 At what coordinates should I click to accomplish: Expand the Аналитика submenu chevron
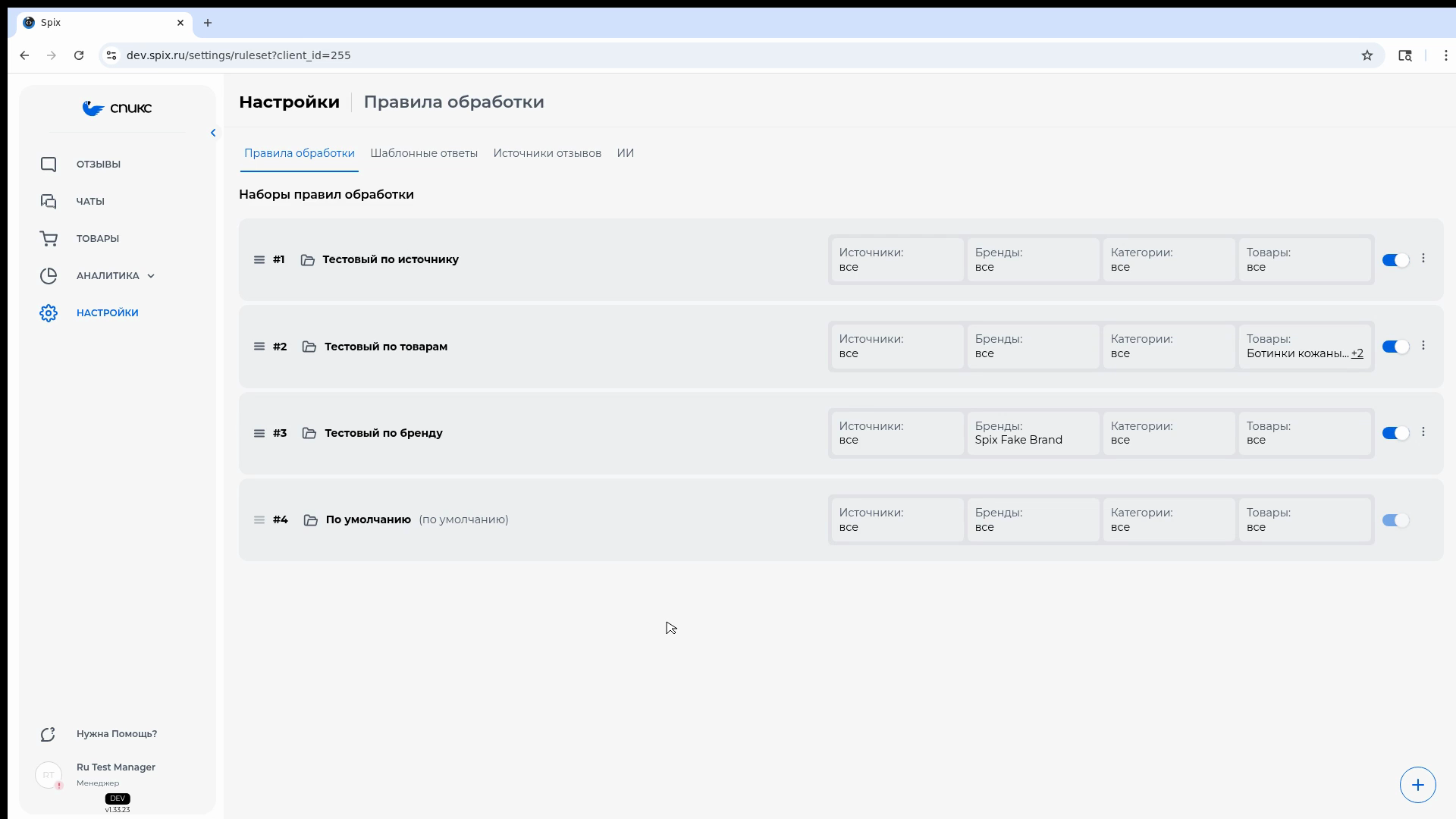(x=151, y=276)
